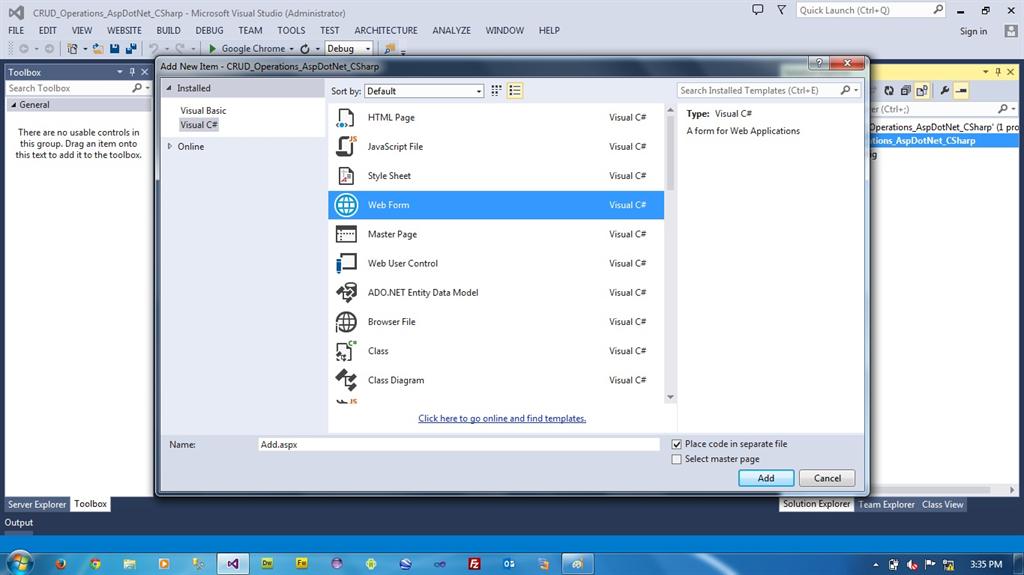1024x575 pixels.
Task: Click the Name field containing Add.aspx
Action: (x=458, y=444)
